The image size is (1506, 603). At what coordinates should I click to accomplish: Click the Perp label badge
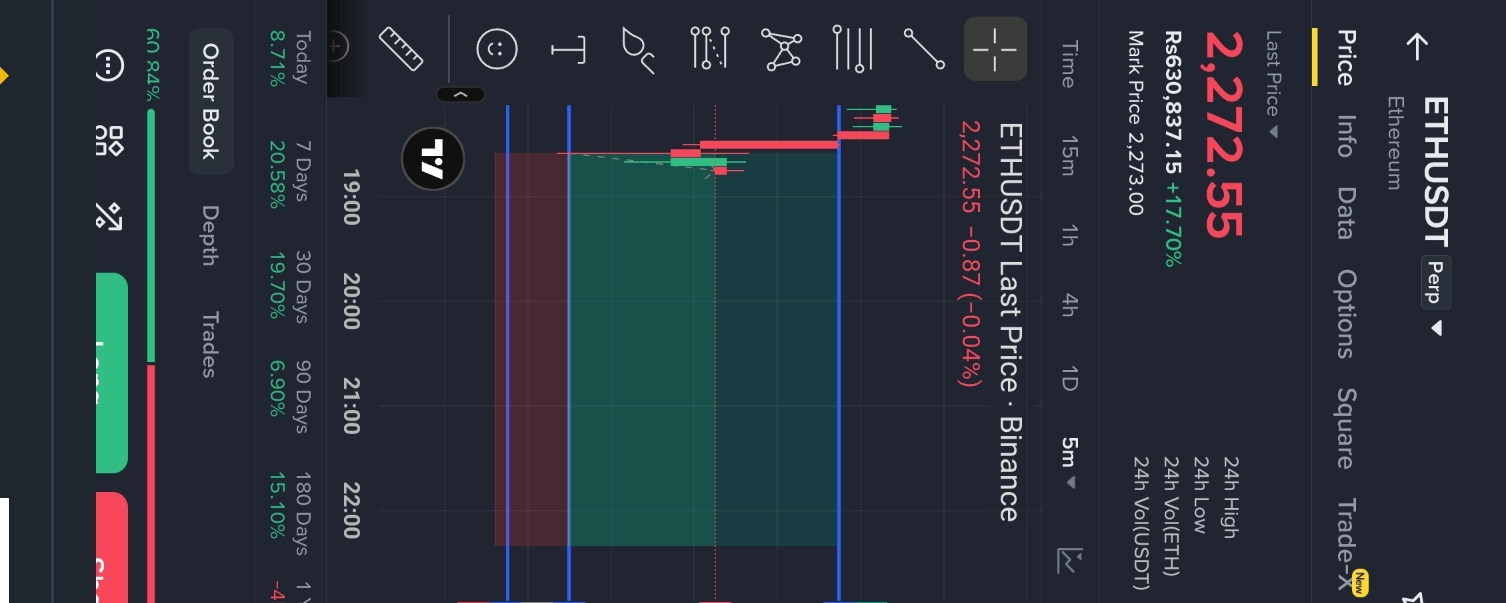tap(1434, 281)
